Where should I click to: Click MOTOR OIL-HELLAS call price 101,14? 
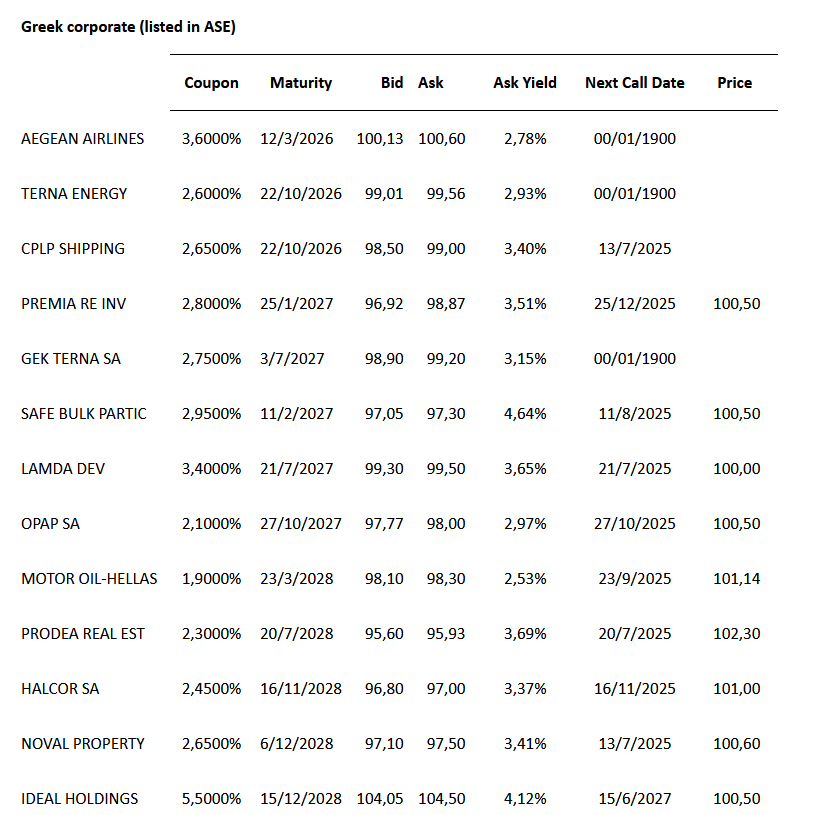[738, 579]
